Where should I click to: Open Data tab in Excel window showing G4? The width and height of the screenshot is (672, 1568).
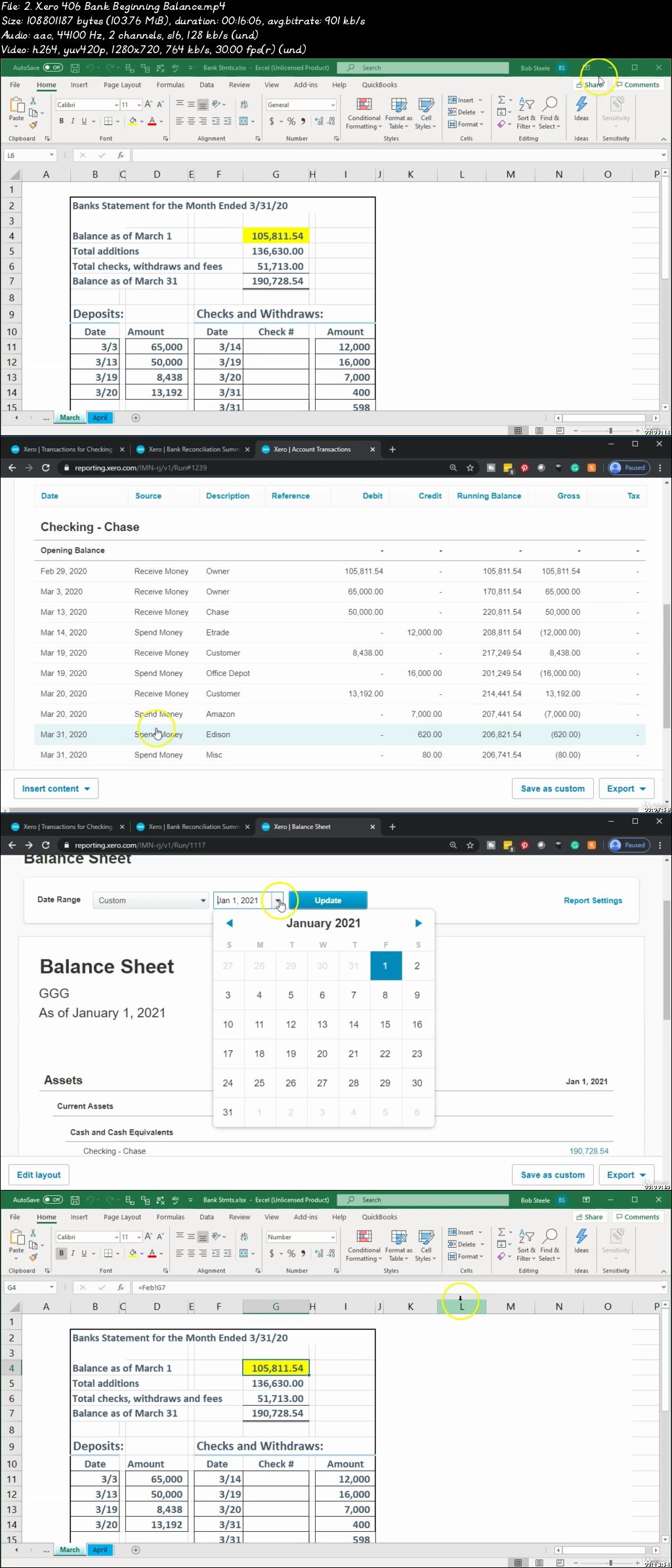point(207,1216)
